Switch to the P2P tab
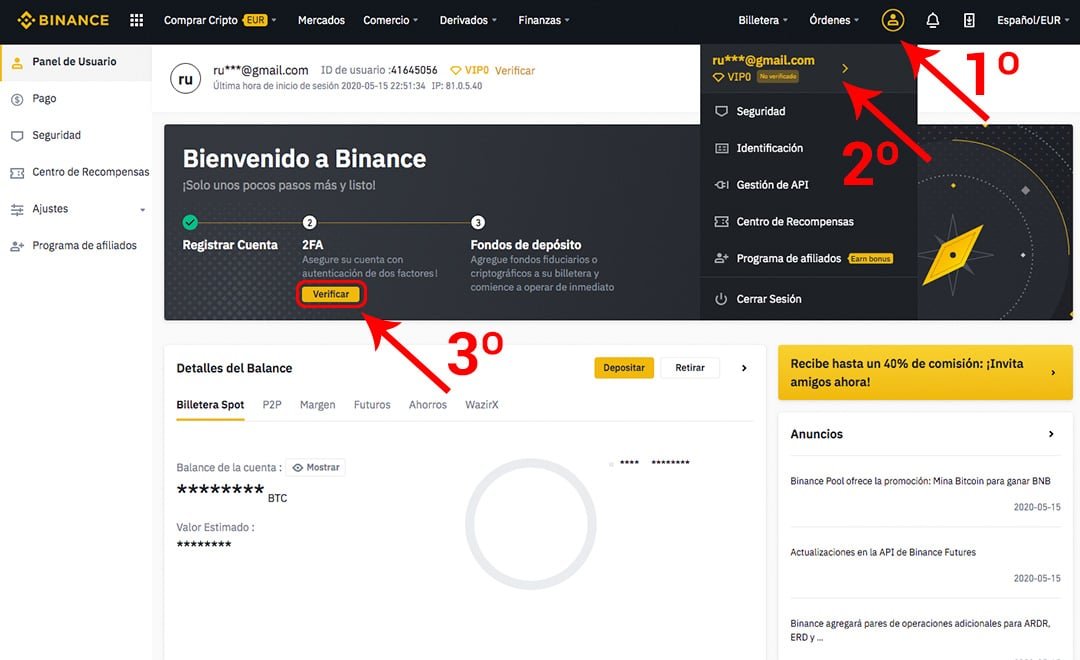Image resolution: width=1080 pixels, height=660 pixels. point(272,405)
